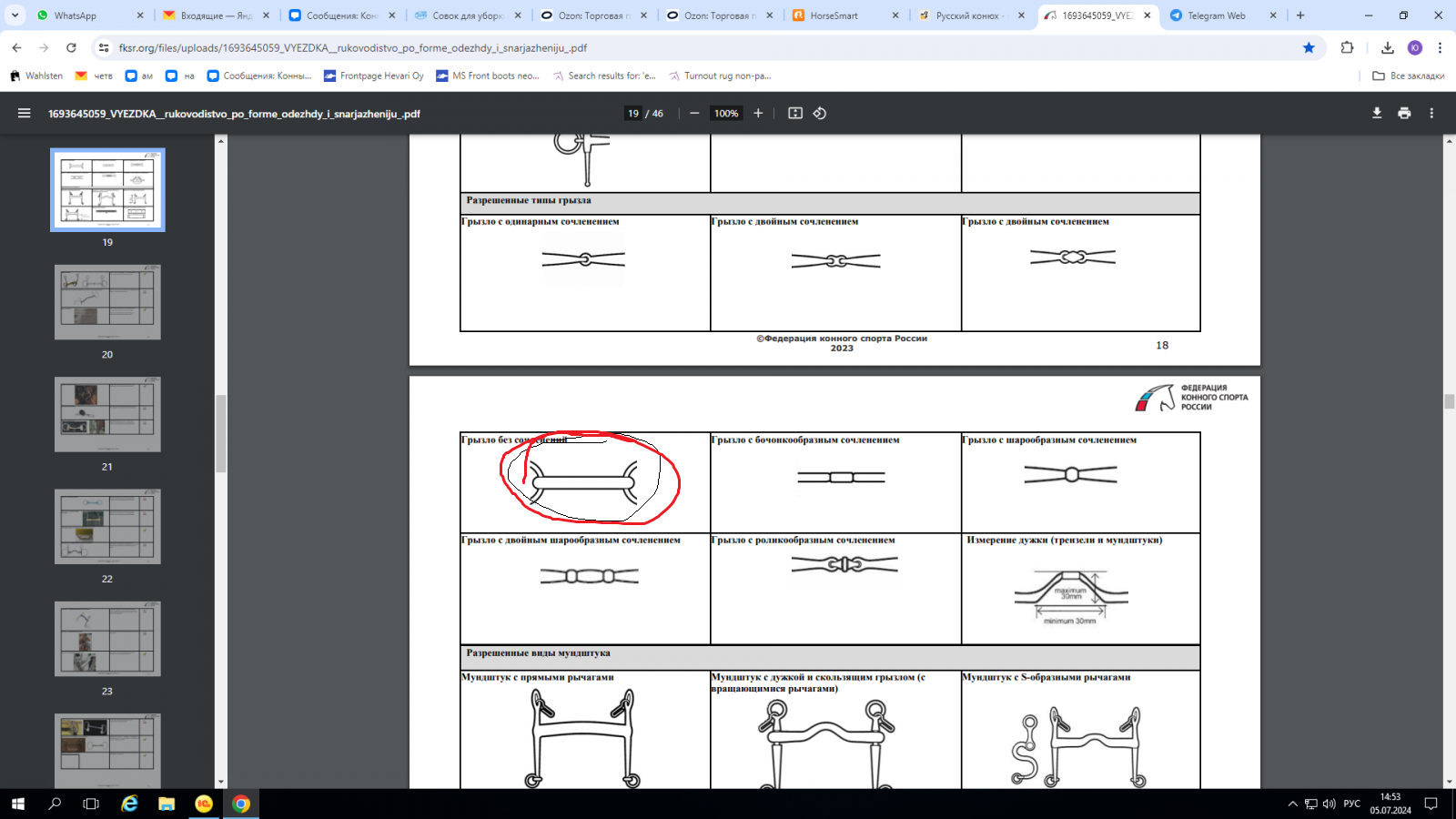Switch to Входящие Яндекс mail tab

click(216, 15)
